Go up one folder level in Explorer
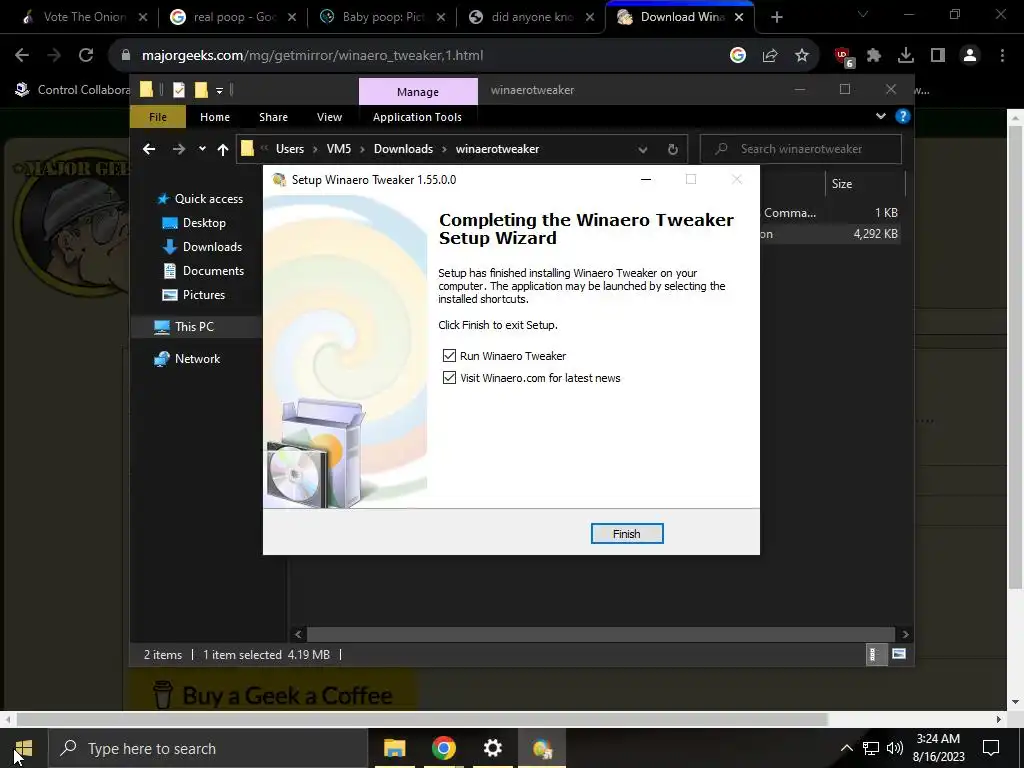 (x=223, y=150)
